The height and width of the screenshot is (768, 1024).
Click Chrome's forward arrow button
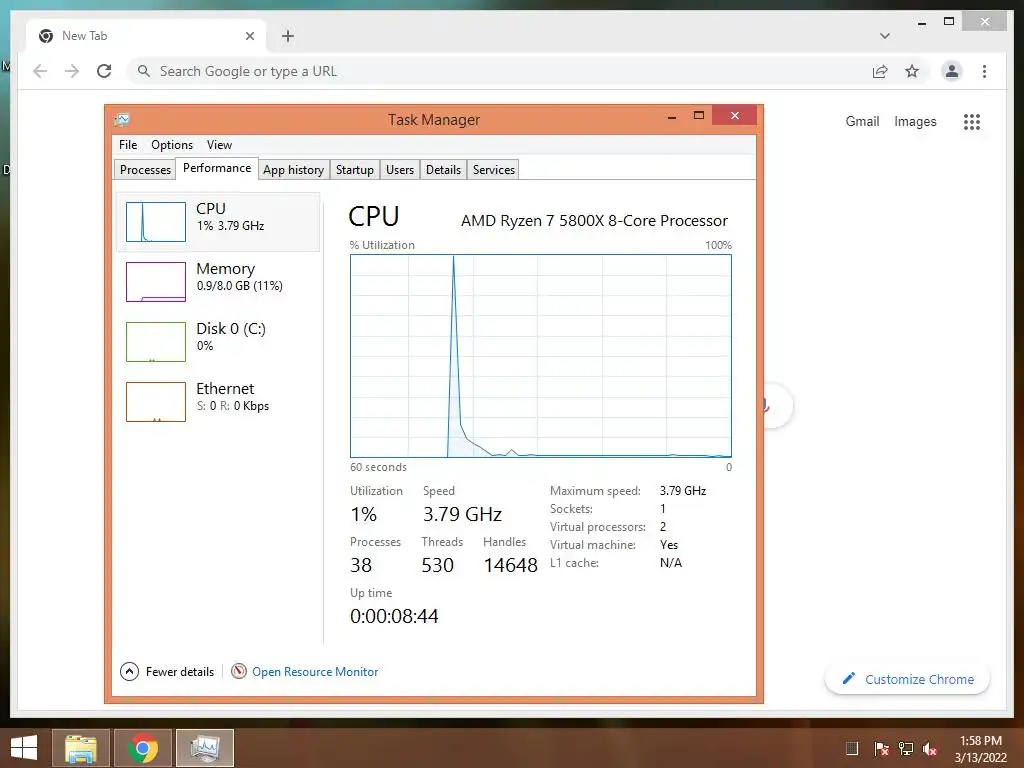[72, 71]
